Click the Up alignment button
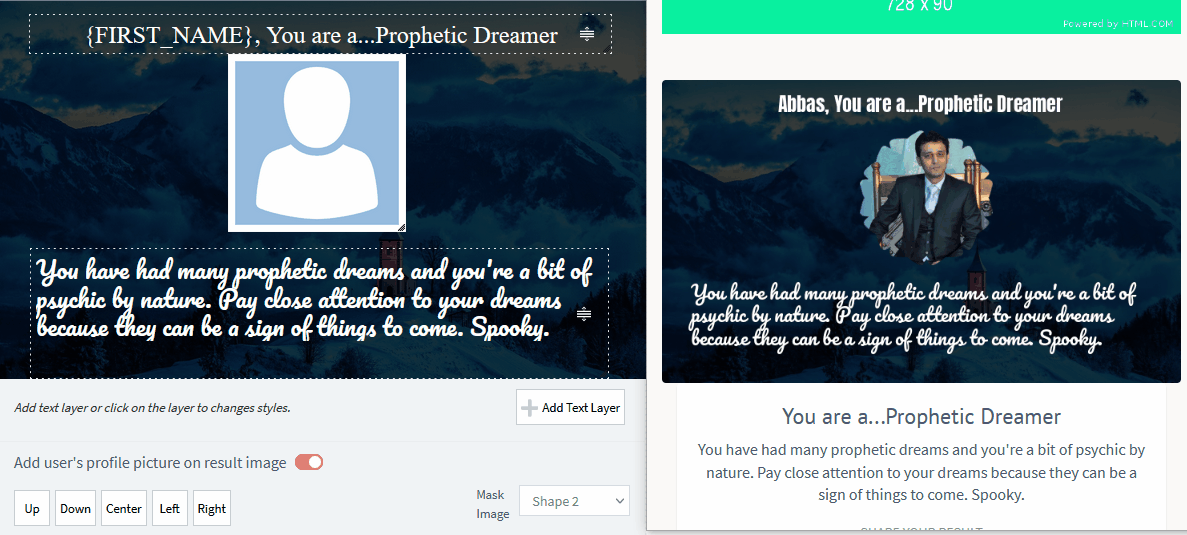 coord(32,509)
